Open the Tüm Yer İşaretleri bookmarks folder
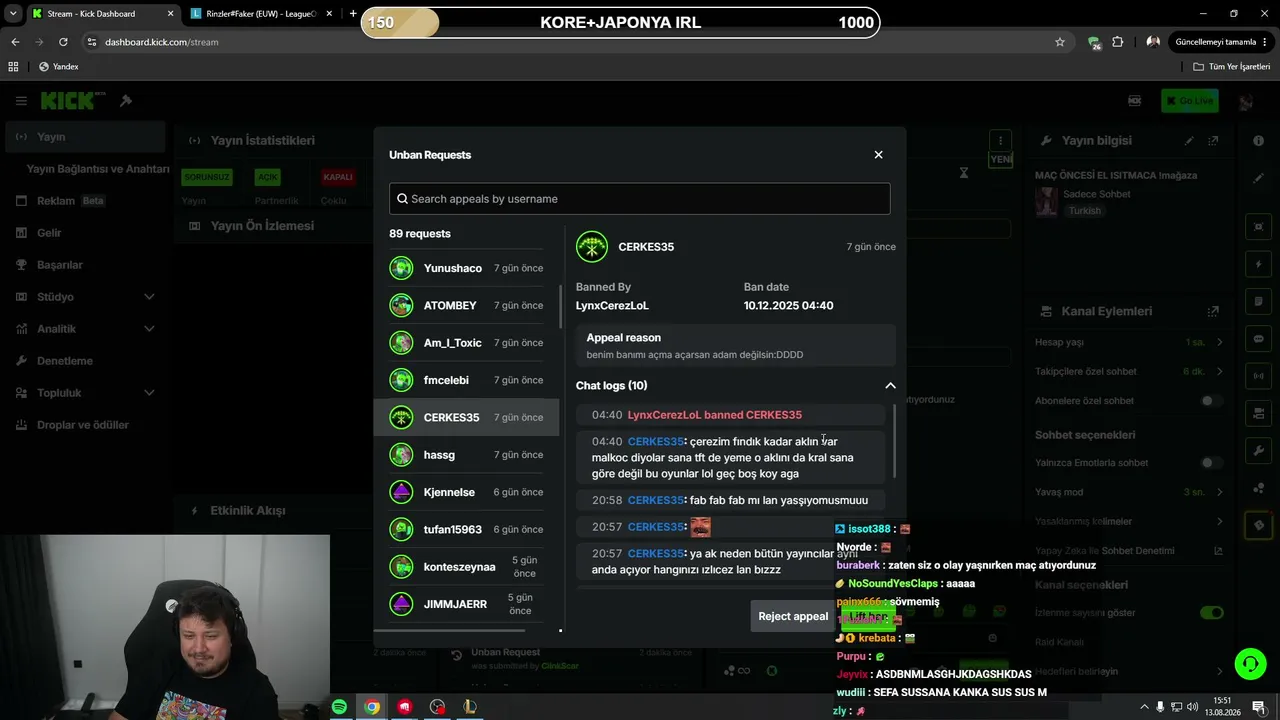1280x720 pixels. point(1232,67)
